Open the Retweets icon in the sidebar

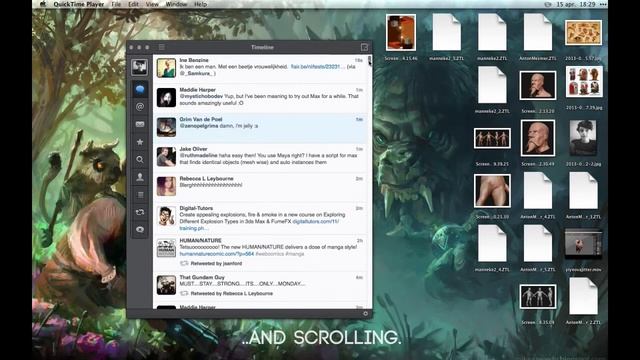tap(140, 212)
